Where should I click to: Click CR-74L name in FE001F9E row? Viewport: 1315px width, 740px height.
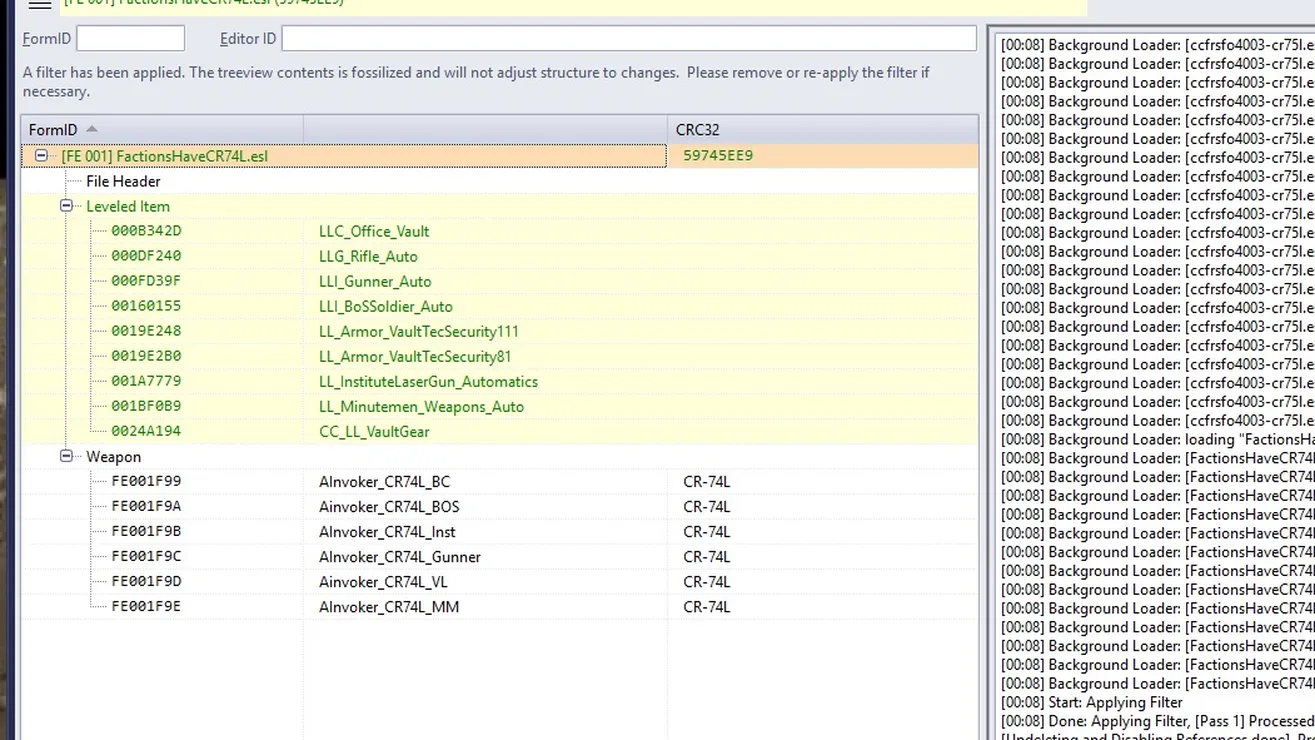point(707,606)
